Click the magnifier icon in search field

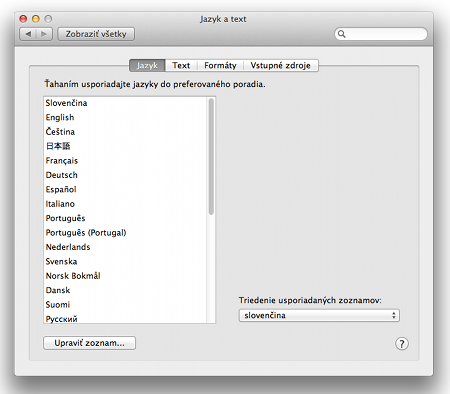click(341, 34)
